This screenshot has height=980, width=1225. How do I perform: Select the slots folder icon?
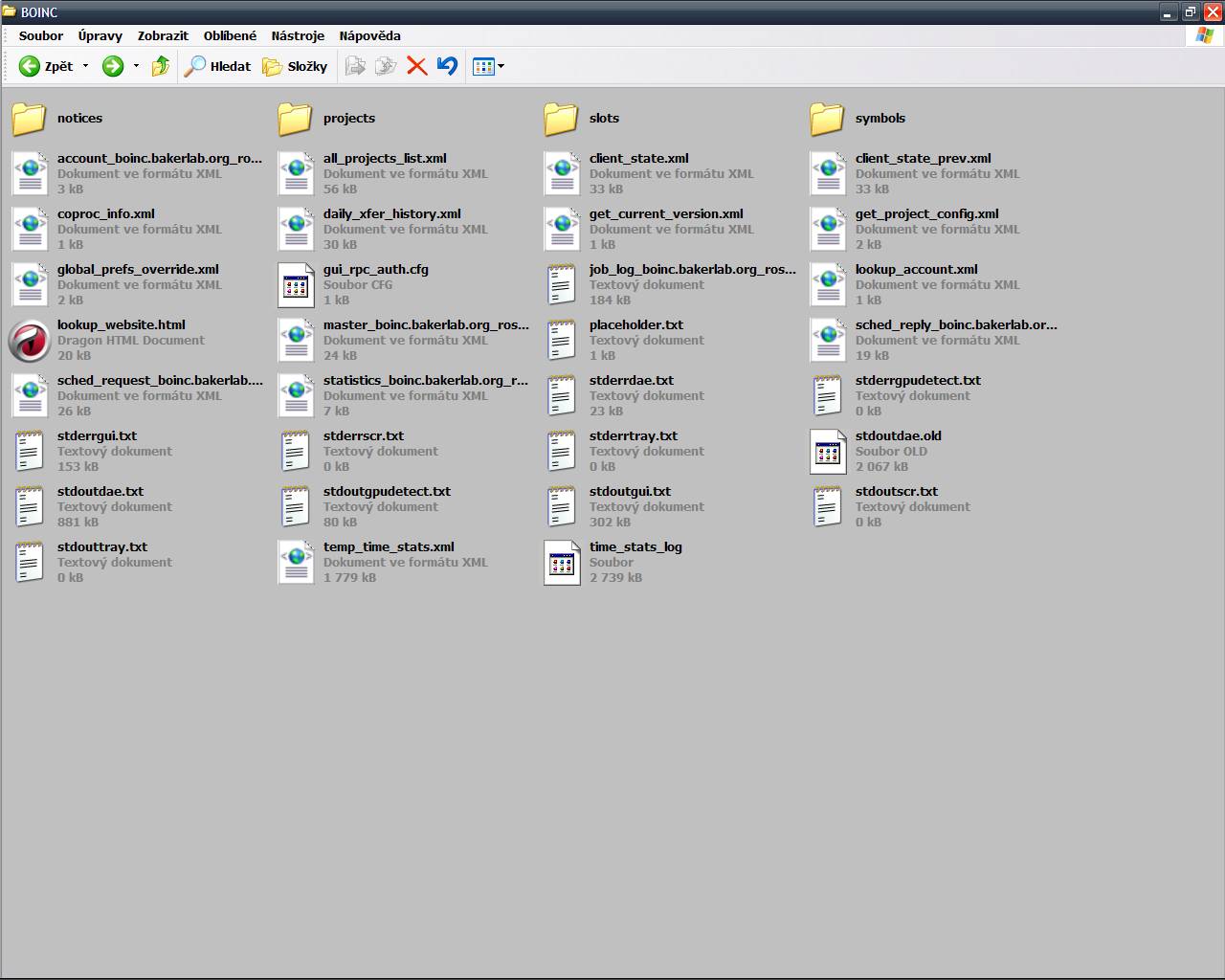(561, 119)
